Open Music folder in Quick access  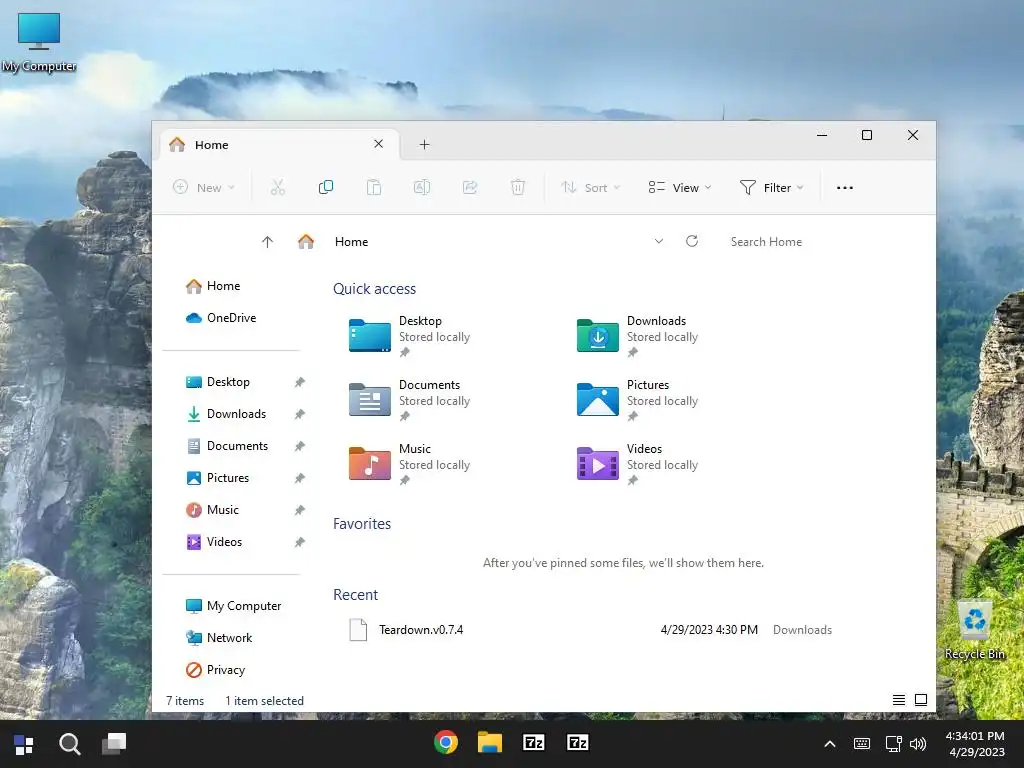tap(409, 464)
